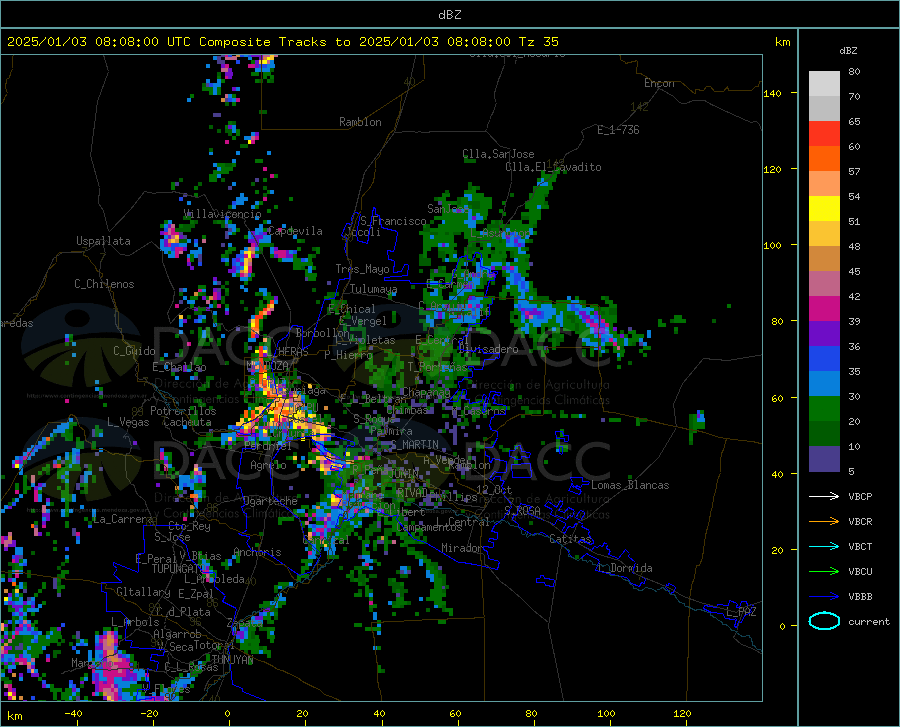Click the 'Capdevila' place label

[295, 231]
